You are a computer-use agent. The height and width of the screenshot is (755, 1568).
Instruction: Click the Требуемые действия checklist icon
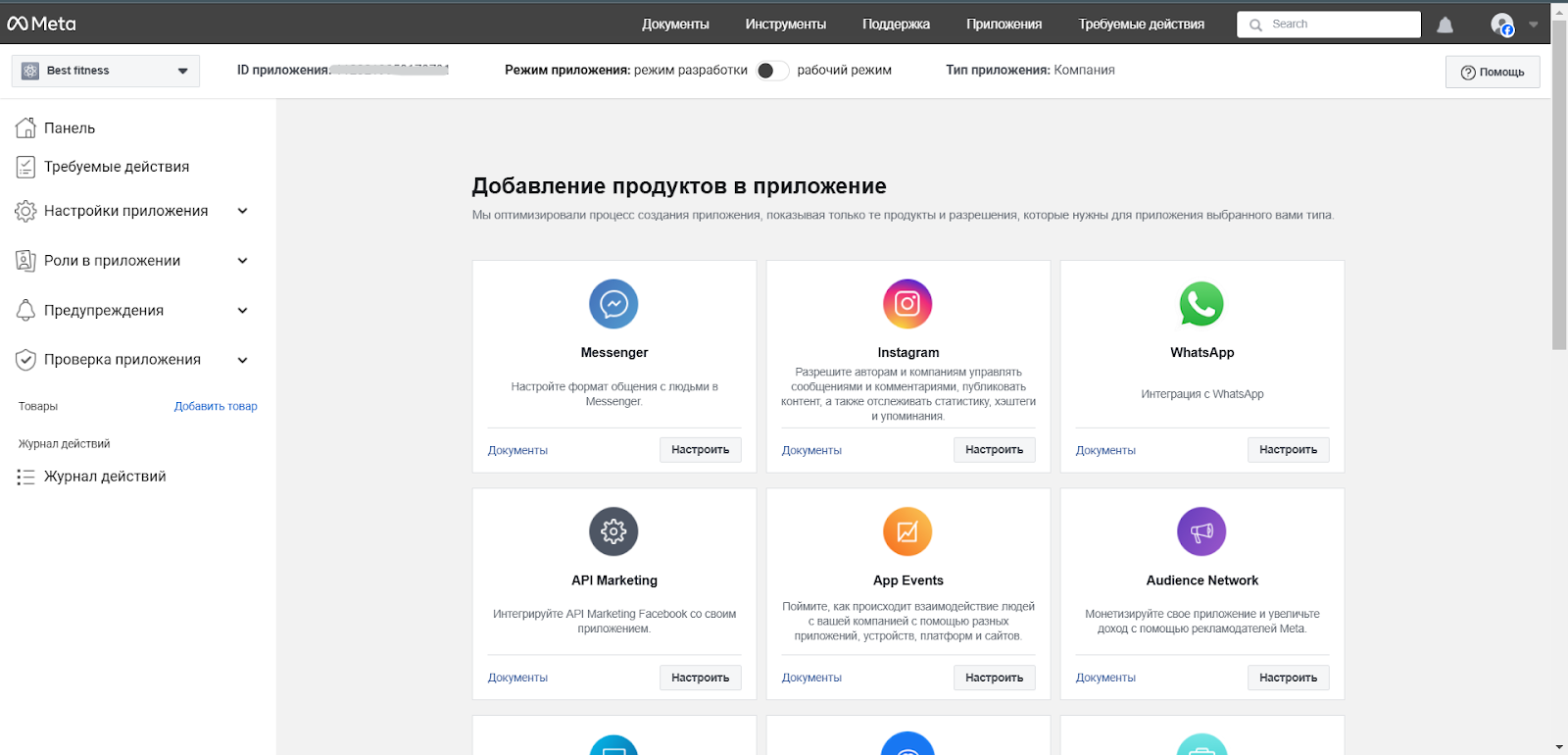[25, 167]
